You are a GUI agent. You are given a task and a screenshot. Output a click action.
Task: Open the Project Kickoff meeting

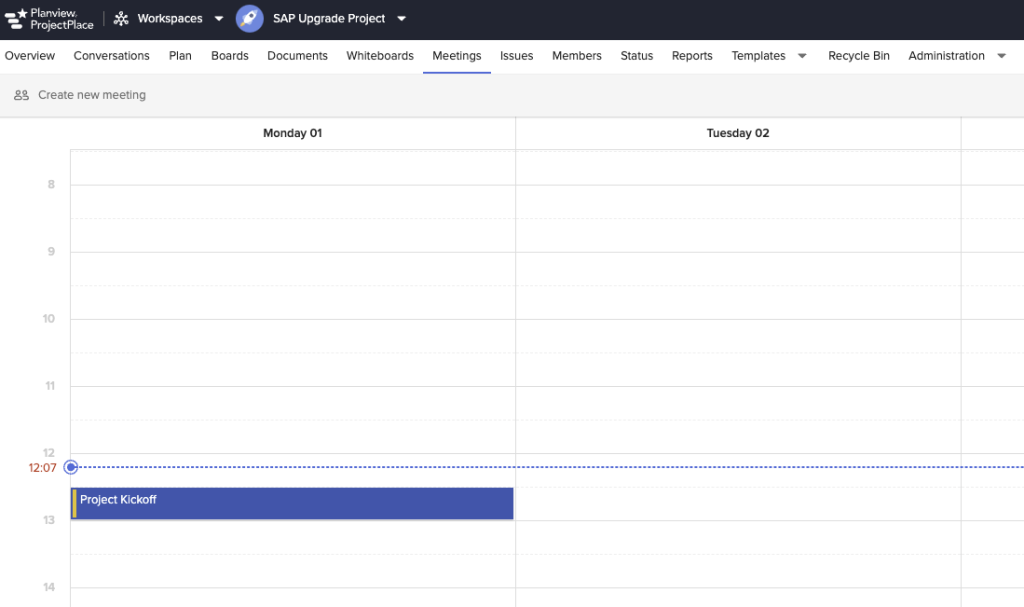(292, 503)
